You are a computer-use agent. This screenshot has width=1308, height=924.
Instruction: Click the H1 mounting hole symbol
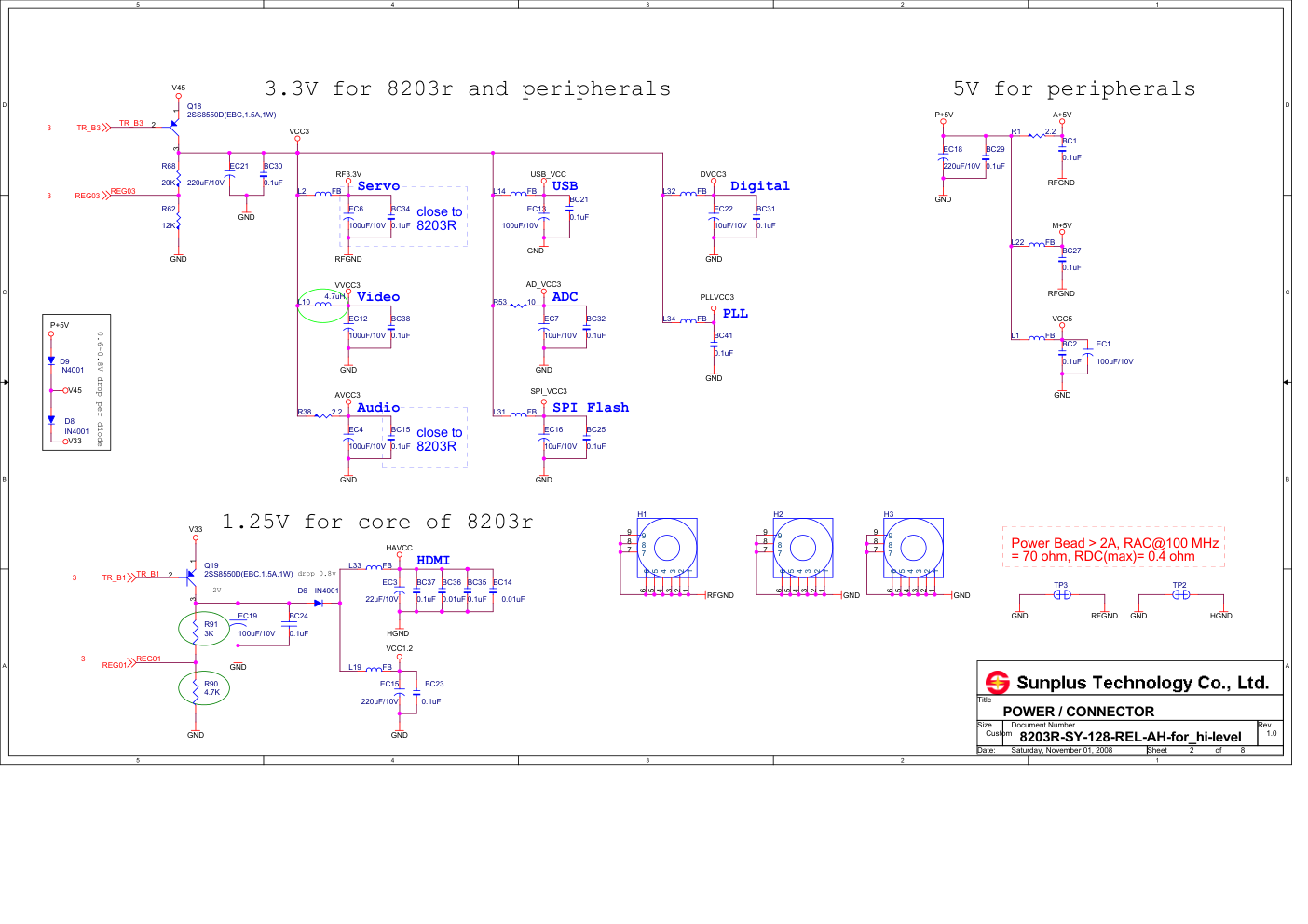[667, 549]
